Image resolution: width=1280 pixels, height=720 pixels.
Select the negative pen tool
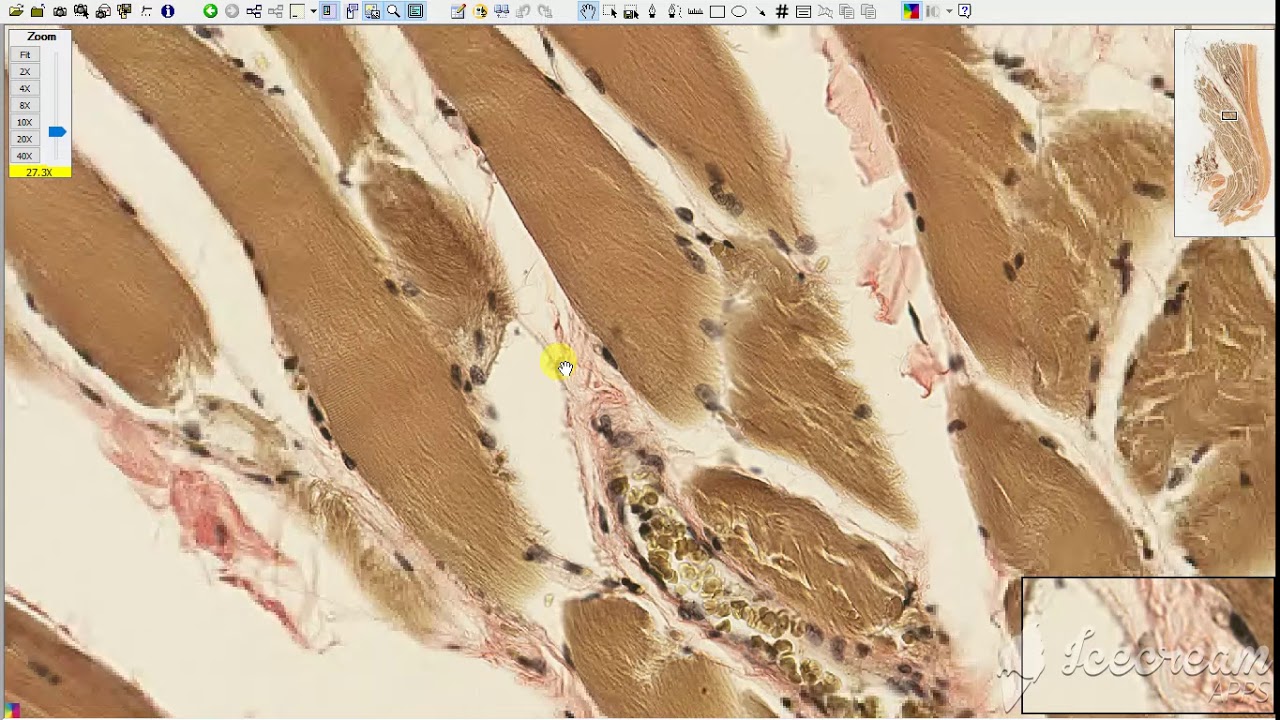[674, 11]
